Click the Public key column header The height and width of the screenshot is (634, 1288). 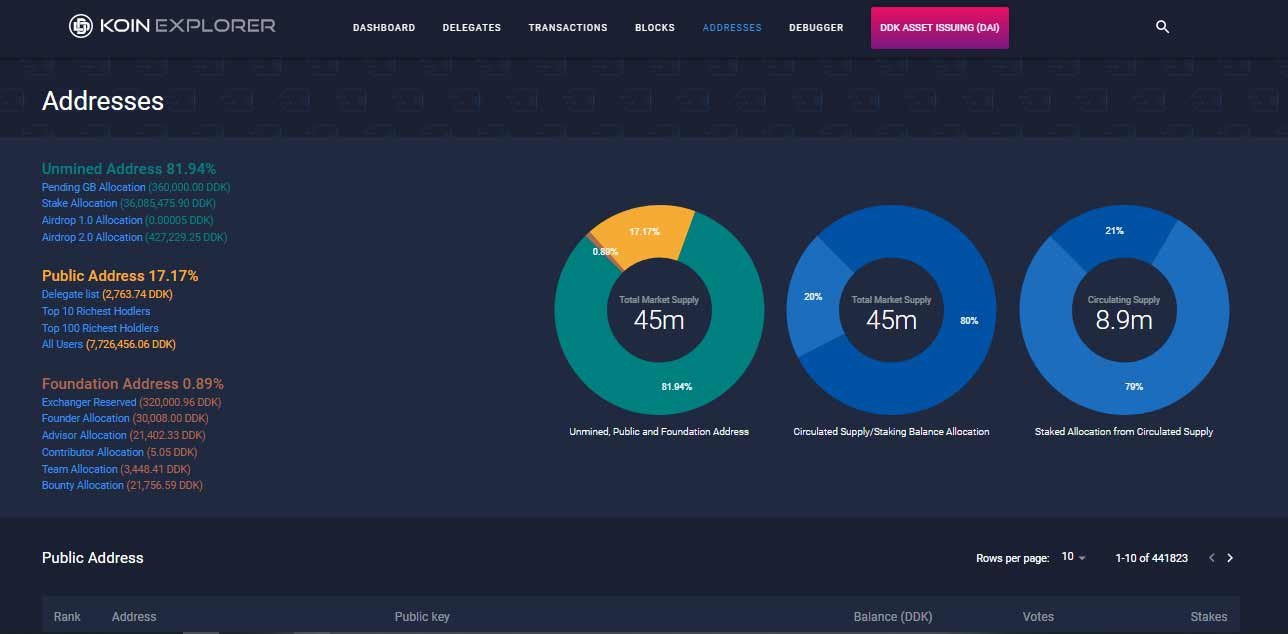click(422, 617)
